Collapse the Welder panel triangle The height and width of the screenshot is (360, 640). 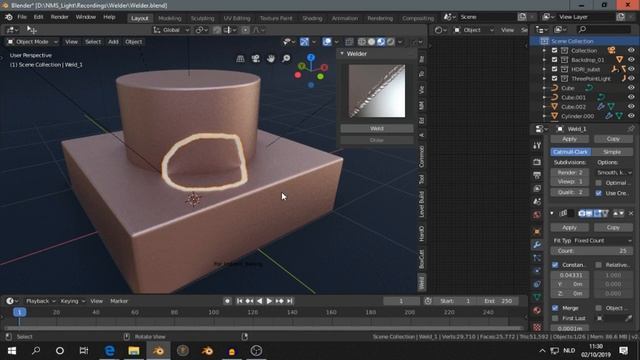(x=342, y=53)
